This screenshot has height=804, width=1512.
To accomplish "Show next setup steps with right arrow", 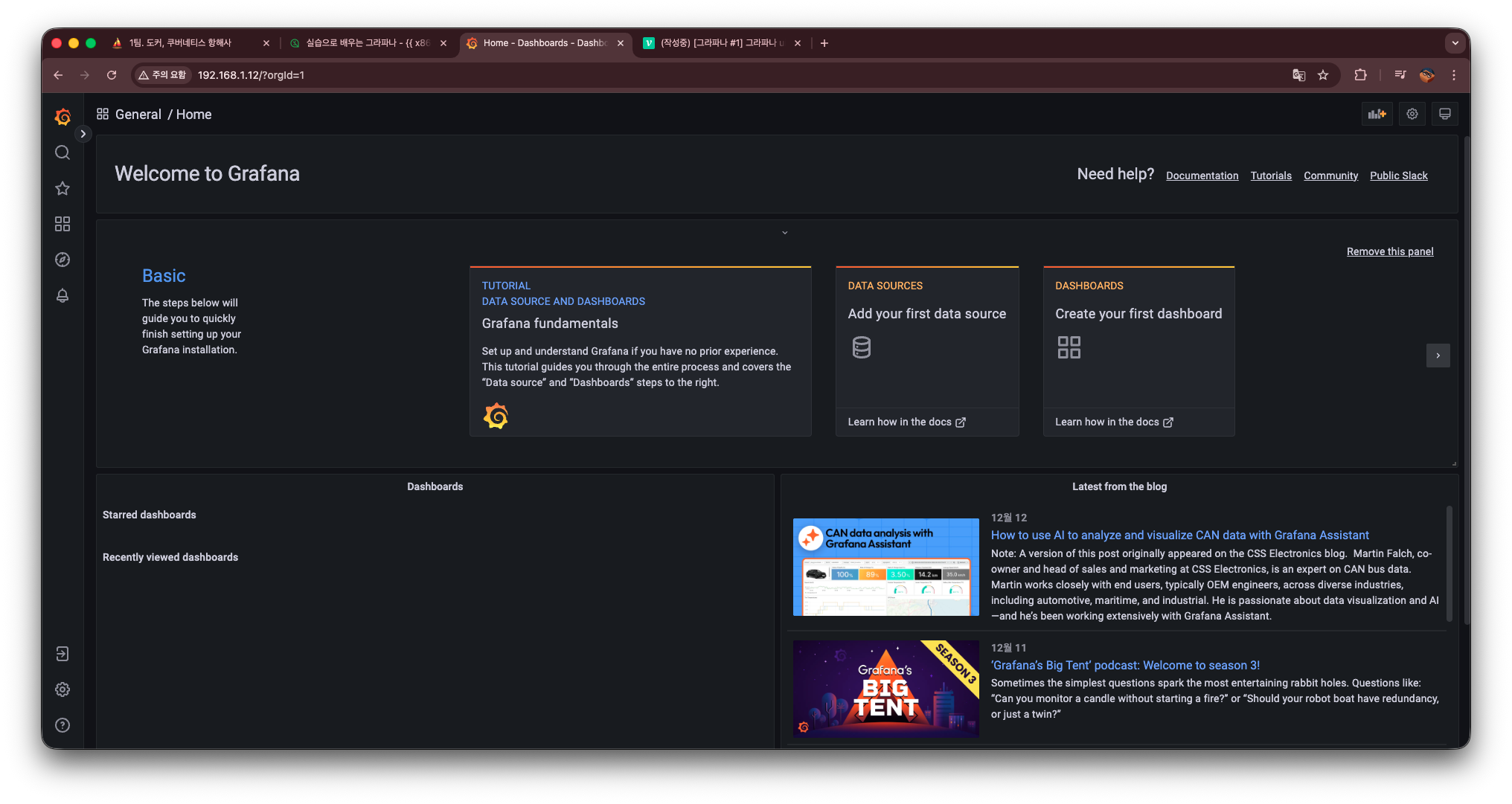I will point(1438,356).
